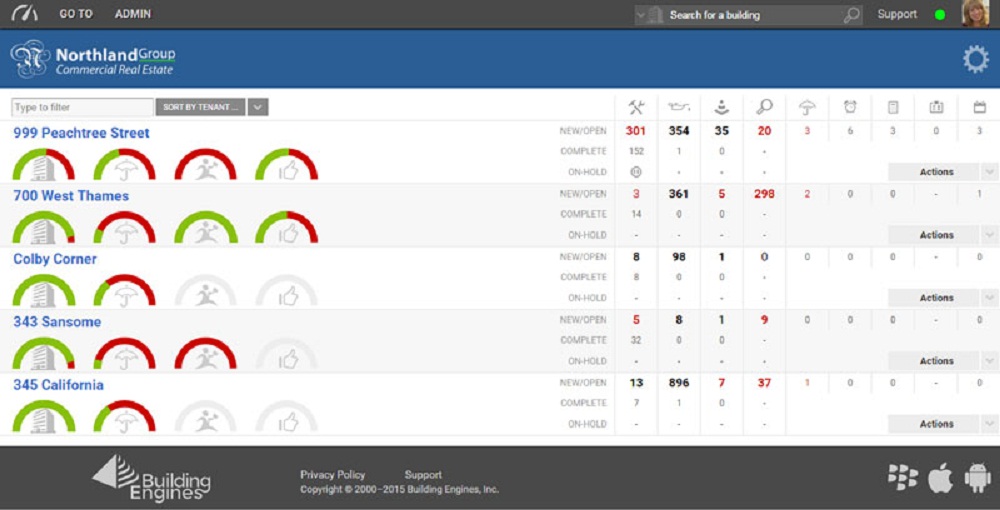Click the traffic cone column icon

coord(721,107)
